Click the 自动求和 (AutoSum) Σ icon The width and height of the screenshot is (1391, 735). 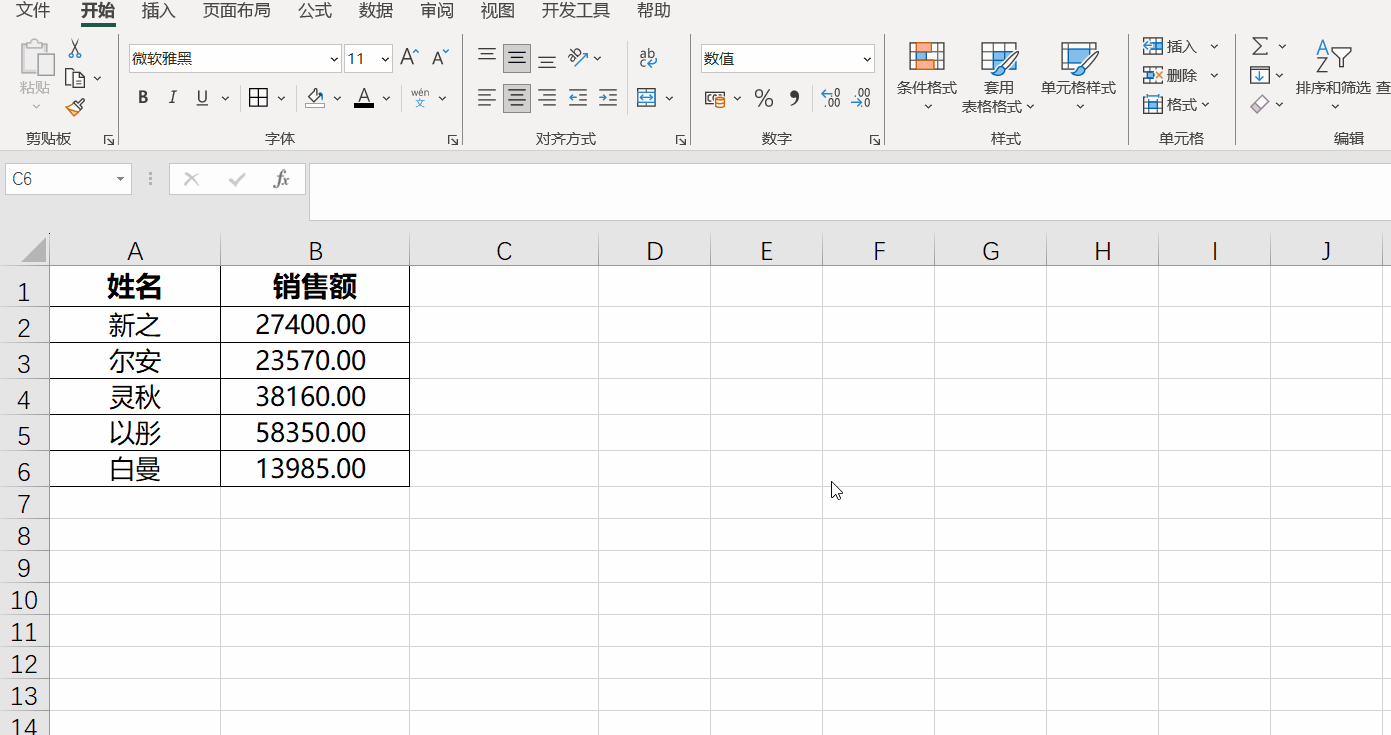coord(1258,45)
